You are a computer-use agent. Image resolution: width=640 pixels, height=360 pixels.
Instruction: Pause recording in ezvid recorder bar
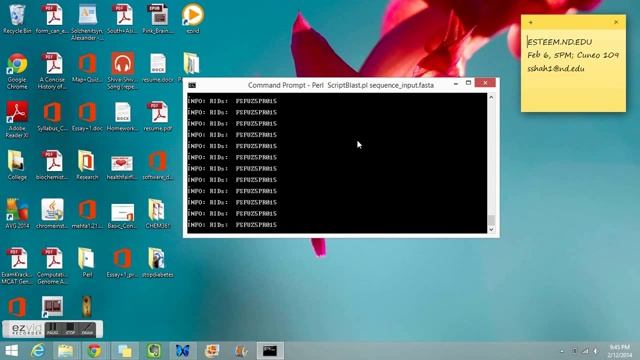click(52, 329)
